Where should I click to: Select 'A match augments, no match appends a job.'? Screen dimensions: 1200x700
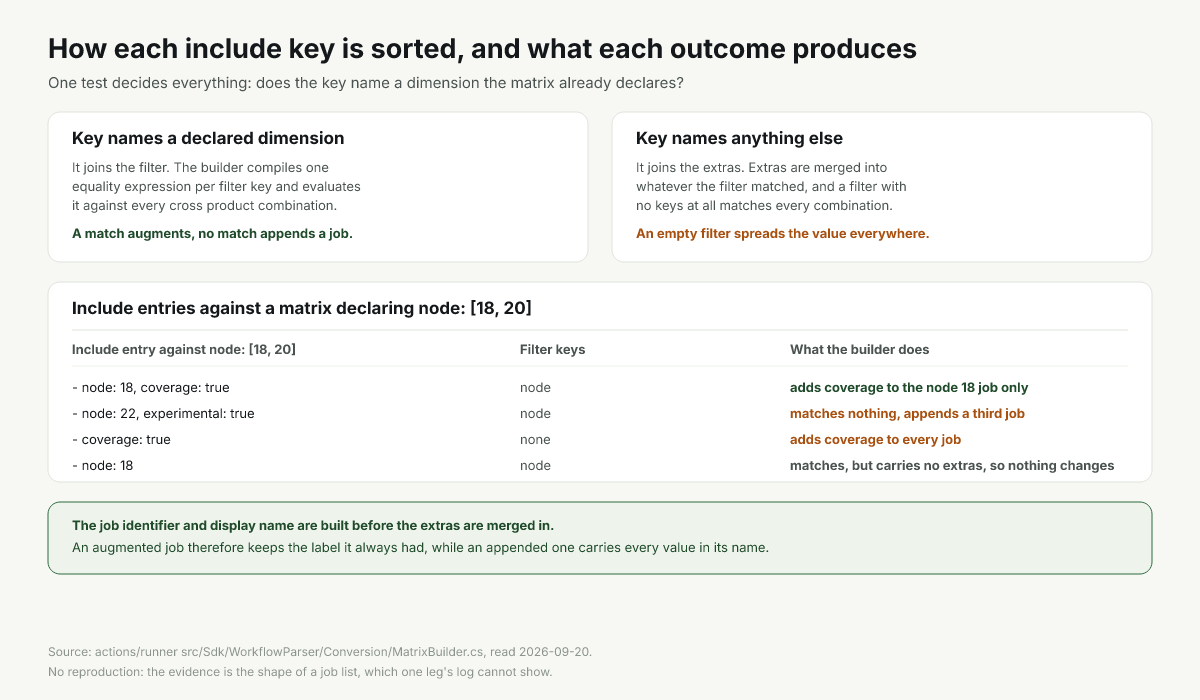point(212,233)
